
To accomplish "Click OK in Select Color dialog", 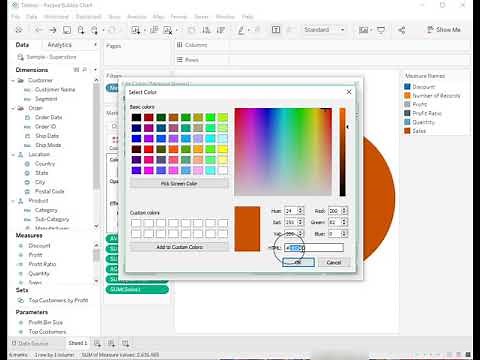I will pos(298,262).
